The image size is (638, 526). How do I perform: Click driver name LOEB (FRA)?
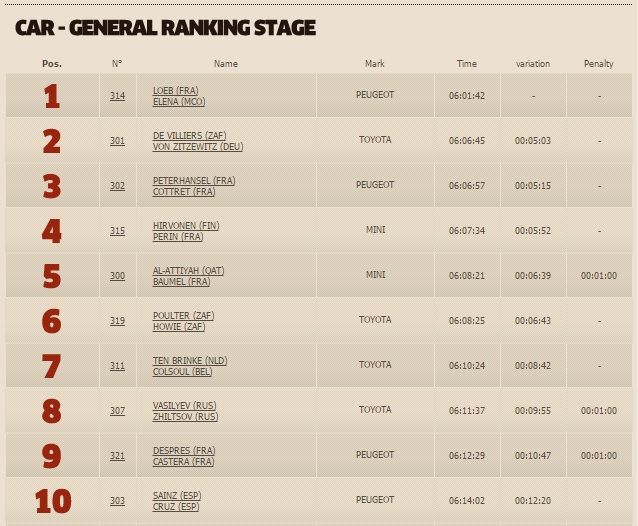click(175, 91)
